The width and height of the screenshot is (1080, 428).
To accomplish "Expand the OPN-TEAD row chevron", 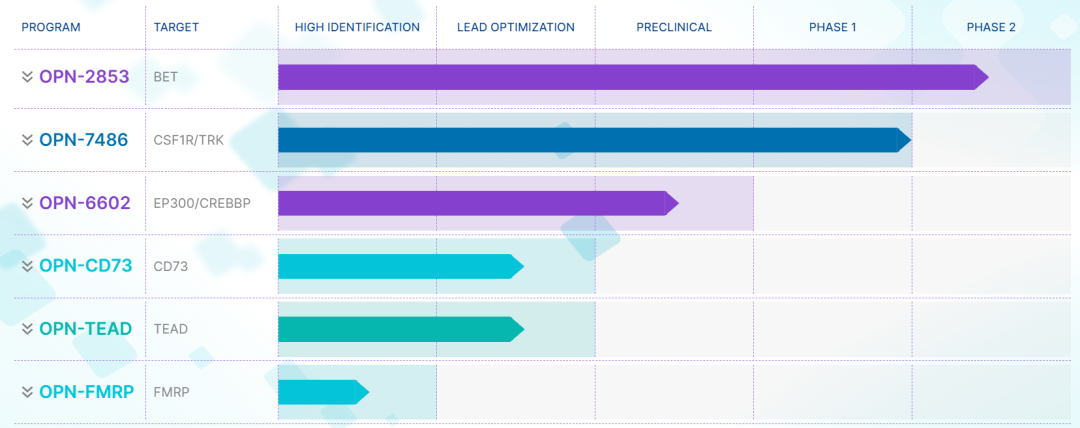I will pos(27,329).
